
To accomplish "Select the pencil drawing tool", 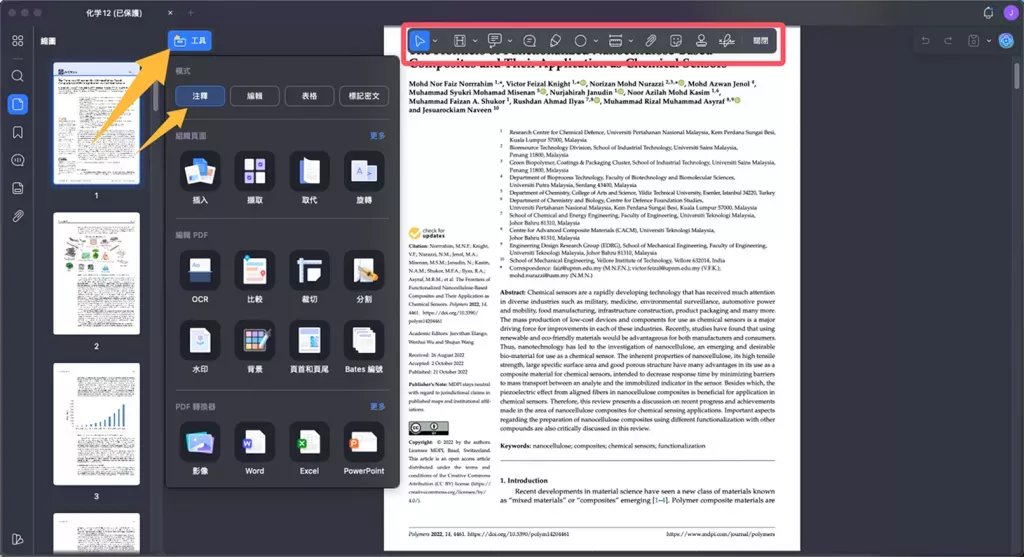I will [555, 40].
